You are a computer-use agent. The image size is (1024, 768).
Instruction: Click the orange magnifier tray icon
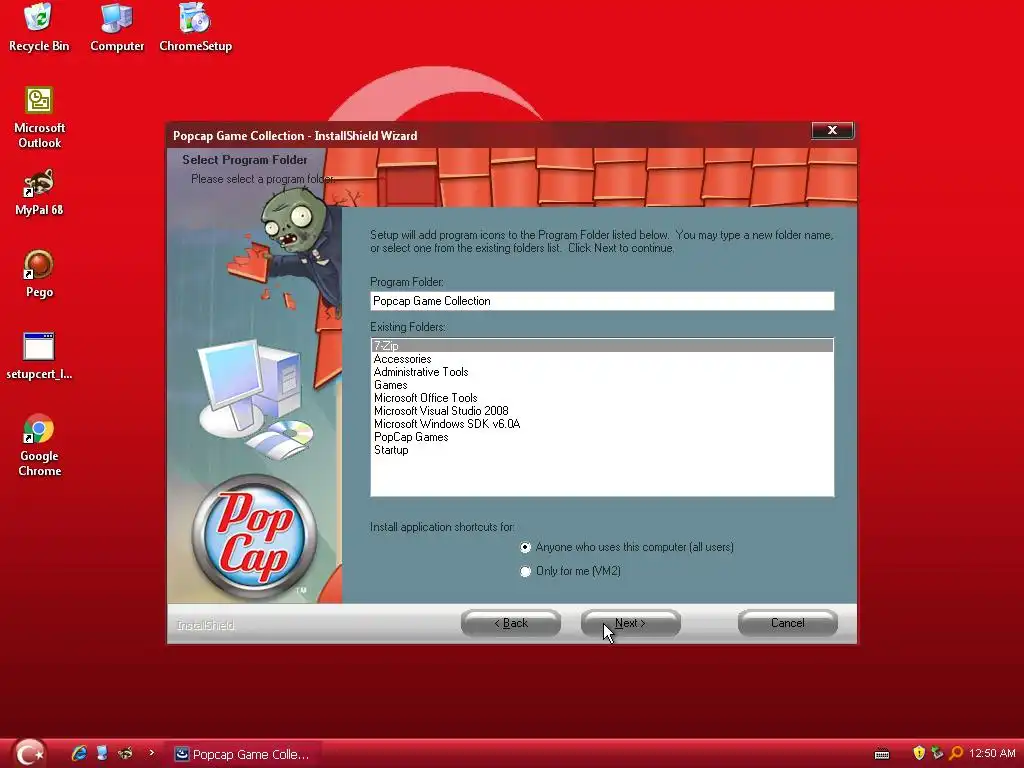point(956,753)
